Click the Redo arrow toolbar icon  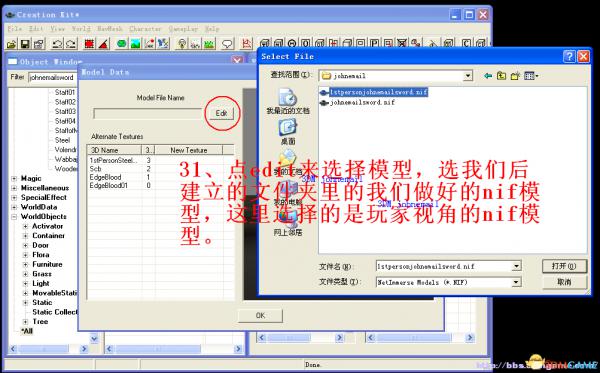(71, 44)
